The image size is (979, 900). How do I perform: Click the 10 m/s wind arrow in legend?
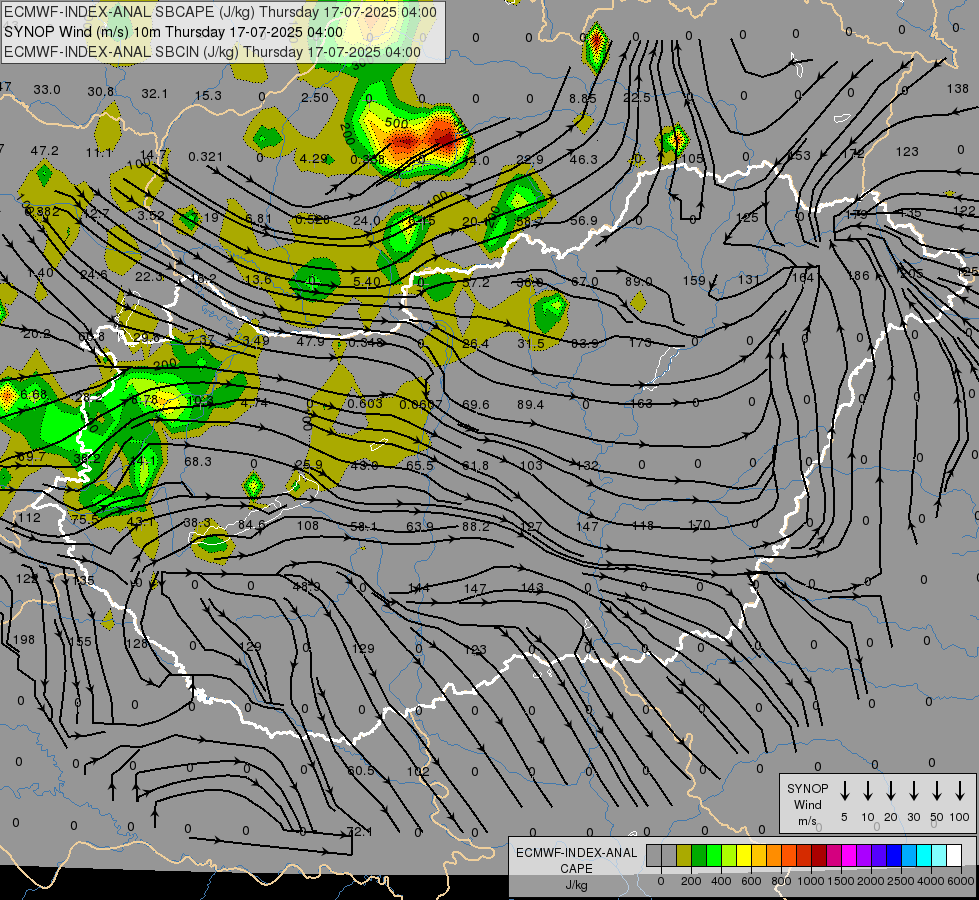(868, 791)
